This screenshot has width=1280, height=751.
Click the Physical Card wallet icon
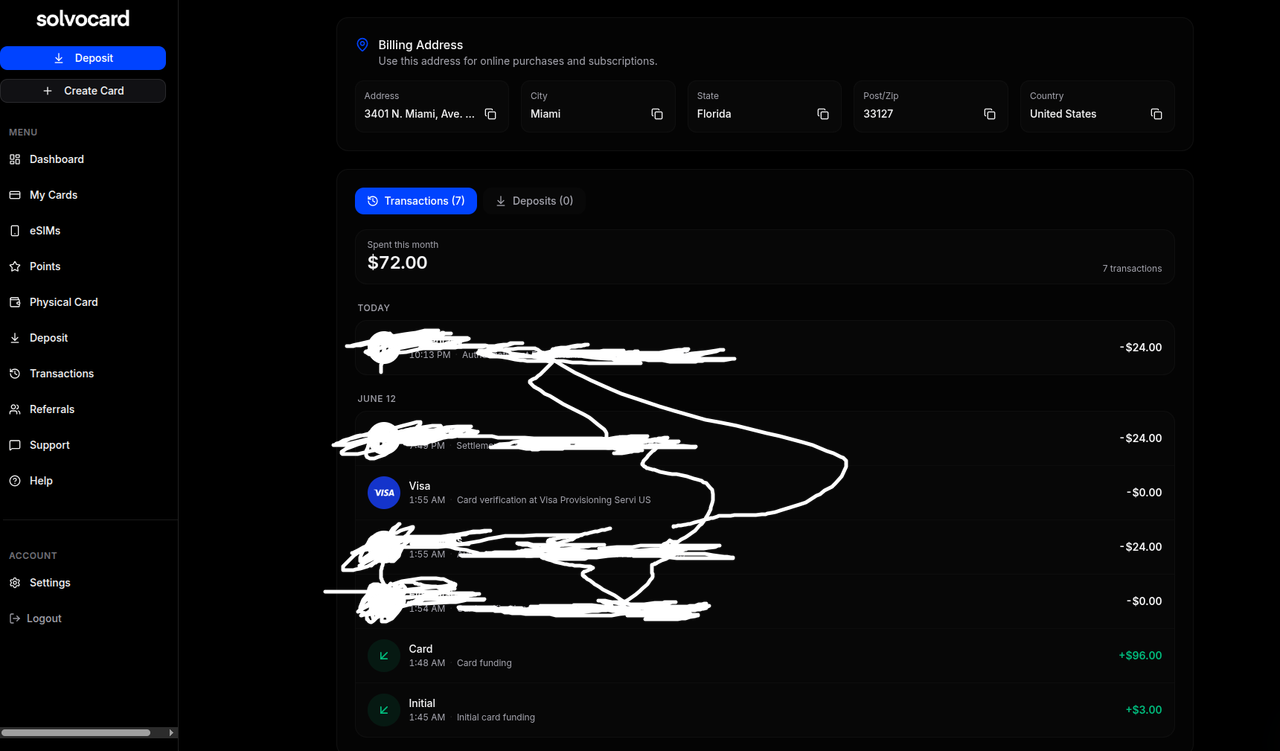click(15, 302)
